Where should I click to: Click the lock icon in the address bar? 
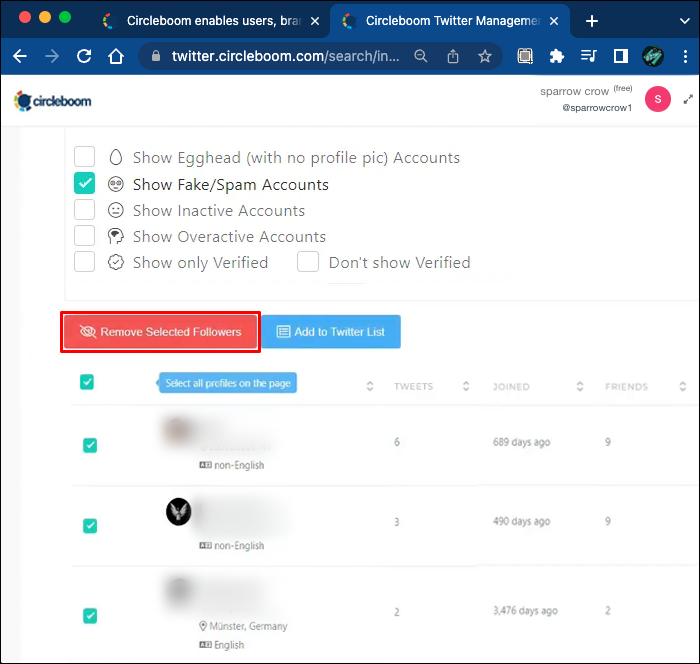pyautogui.click(x=155, y=56)
